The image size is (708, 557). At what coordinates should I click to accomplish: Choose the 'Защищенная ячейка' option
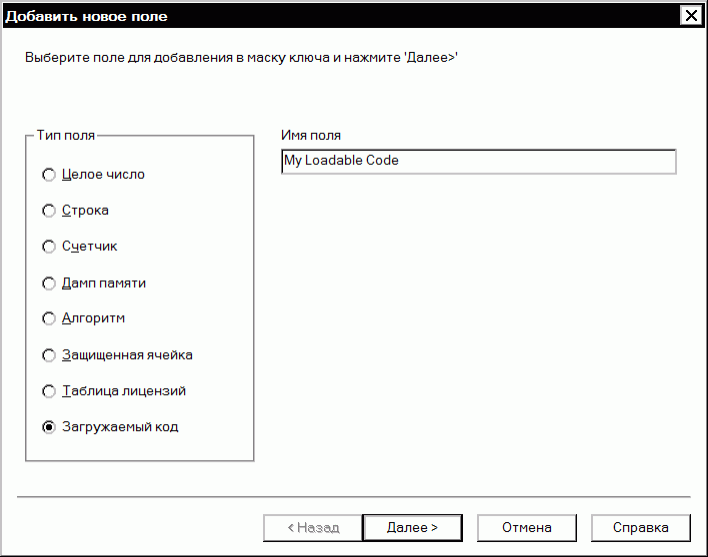pyautogui.click(x=48, y=355)
